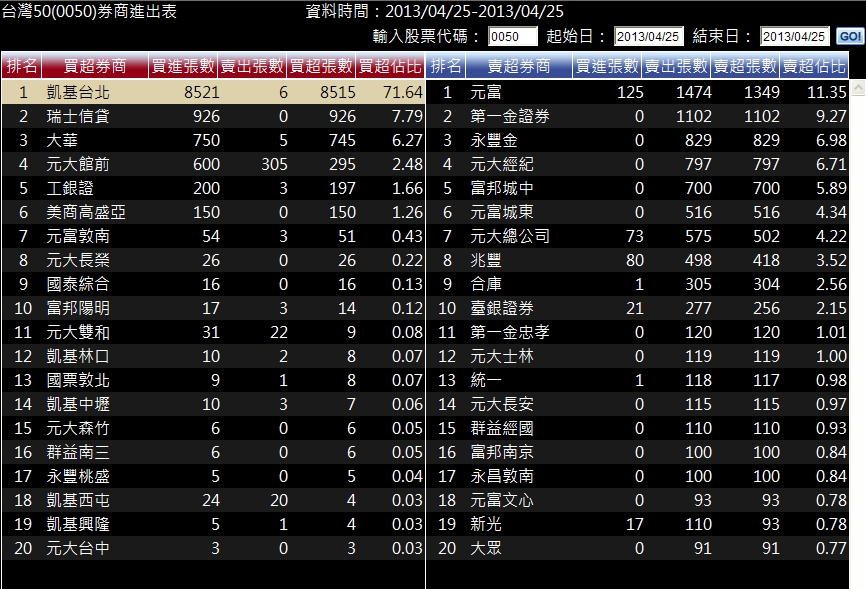866x589 pixels.
Task: Click 買進張數 header in the sell table
Action: (607, 66)
